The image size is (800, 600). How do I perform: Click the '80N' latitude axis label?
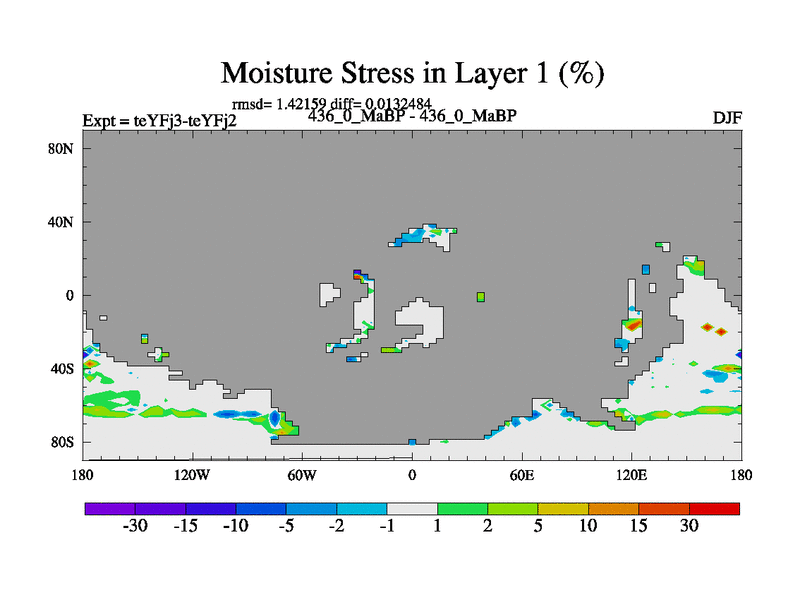point(62,149)
